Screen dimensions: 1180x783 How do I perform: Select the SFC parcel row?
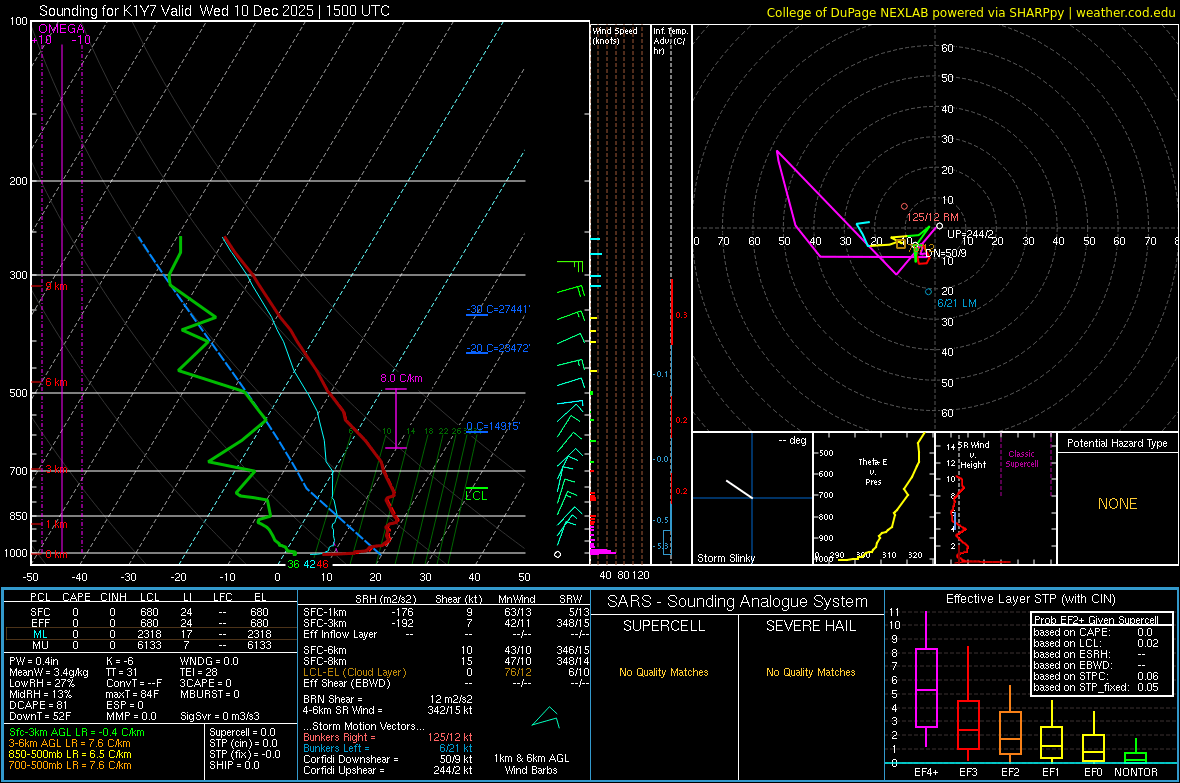click(x=151, y=612)
